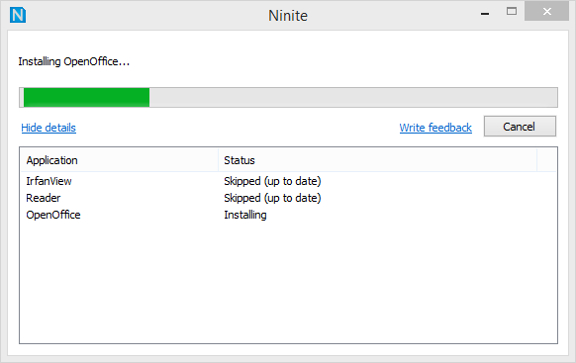Minimize the Ninite window
The image size is (576, 363).
pyautogui.click(x=485, y=14)
